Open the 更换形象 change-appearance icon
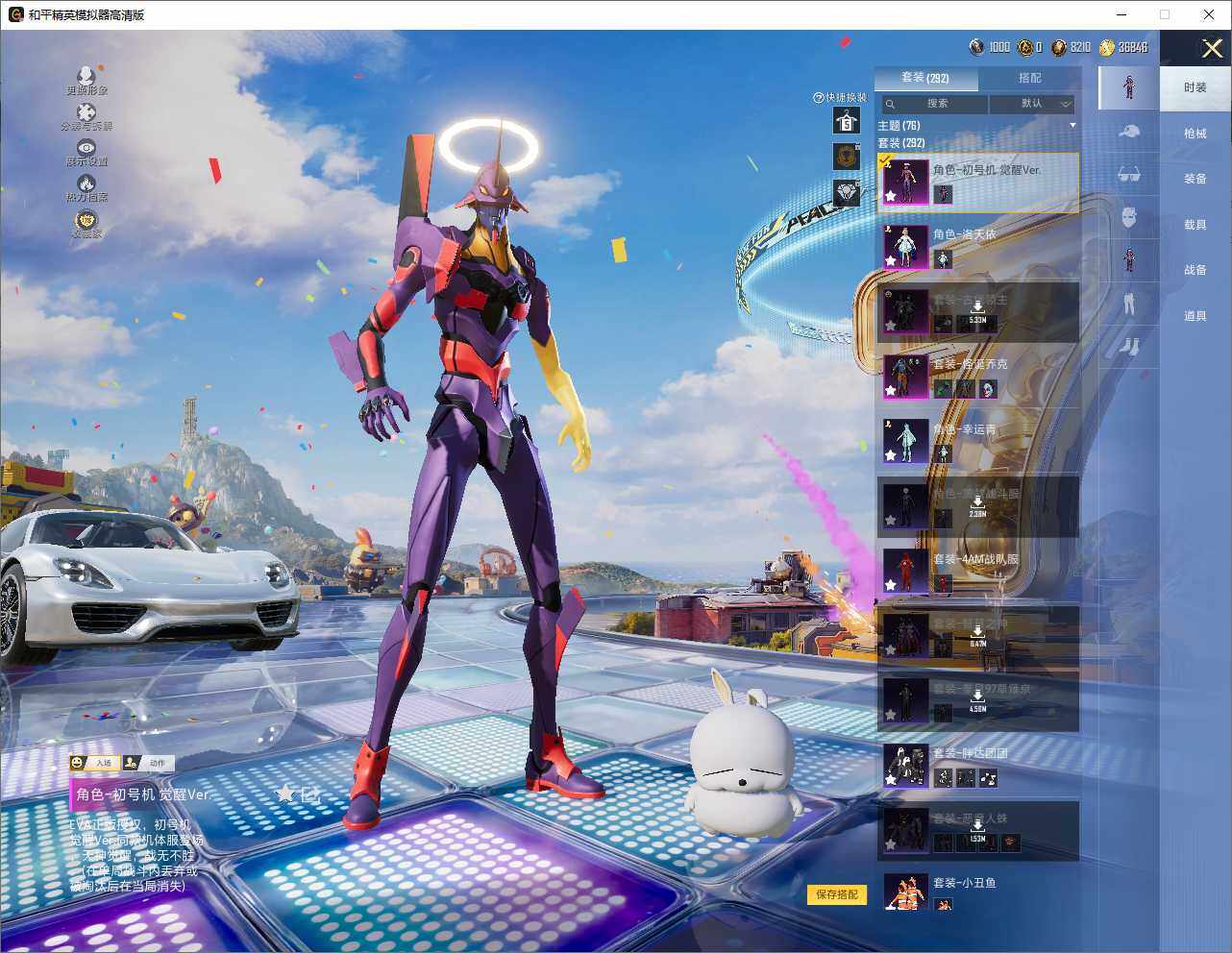1232x953 pixels. (x=86, y=76)
